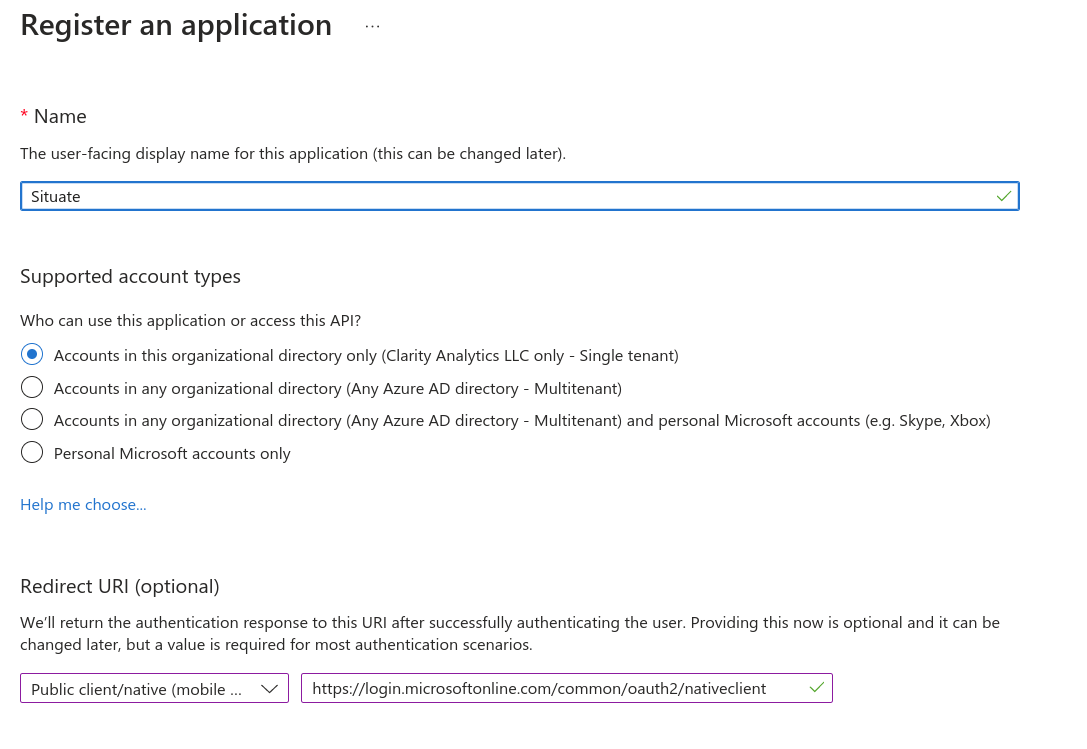This screenshot has width=1087, height=749.
Task: Click the chevron arrow on the platform dropdown
Action: 269,689
